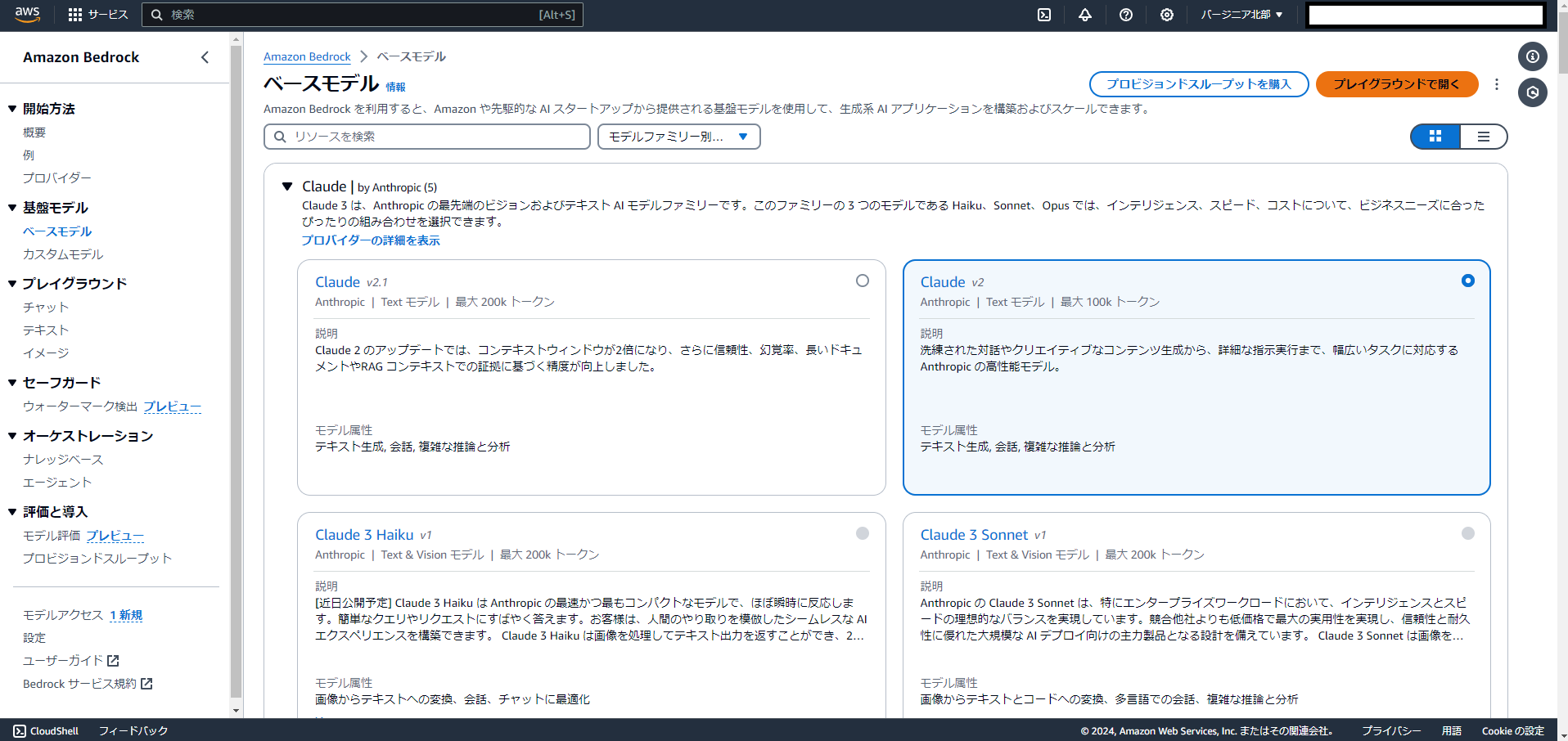Viewport: 1568px width, 741px height.
Task: Open モデルアクセス in the sidebar
Action: [63, 615]
